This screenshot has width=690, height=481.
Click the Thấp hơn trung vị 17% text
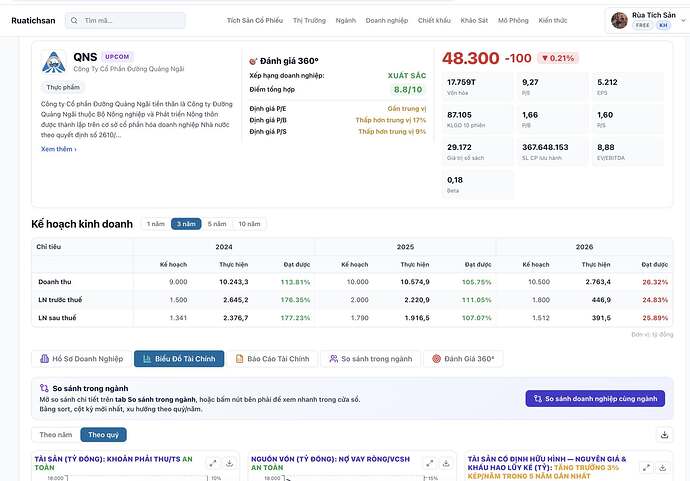tap(391, 120)
